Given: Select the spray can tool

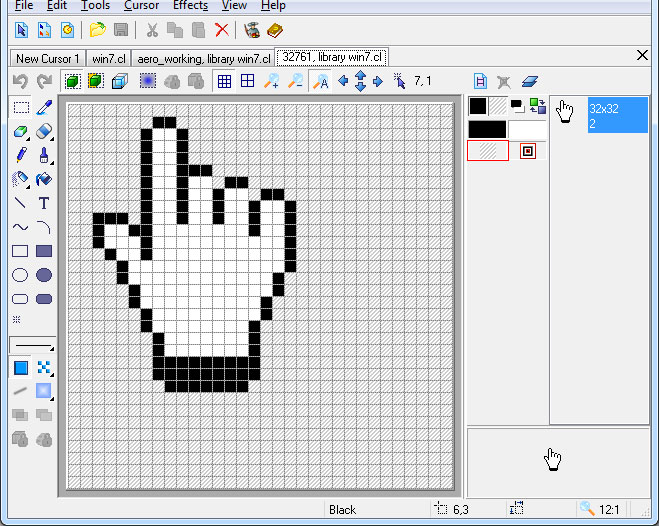Looking at the screenshot, I should point(21,179).
